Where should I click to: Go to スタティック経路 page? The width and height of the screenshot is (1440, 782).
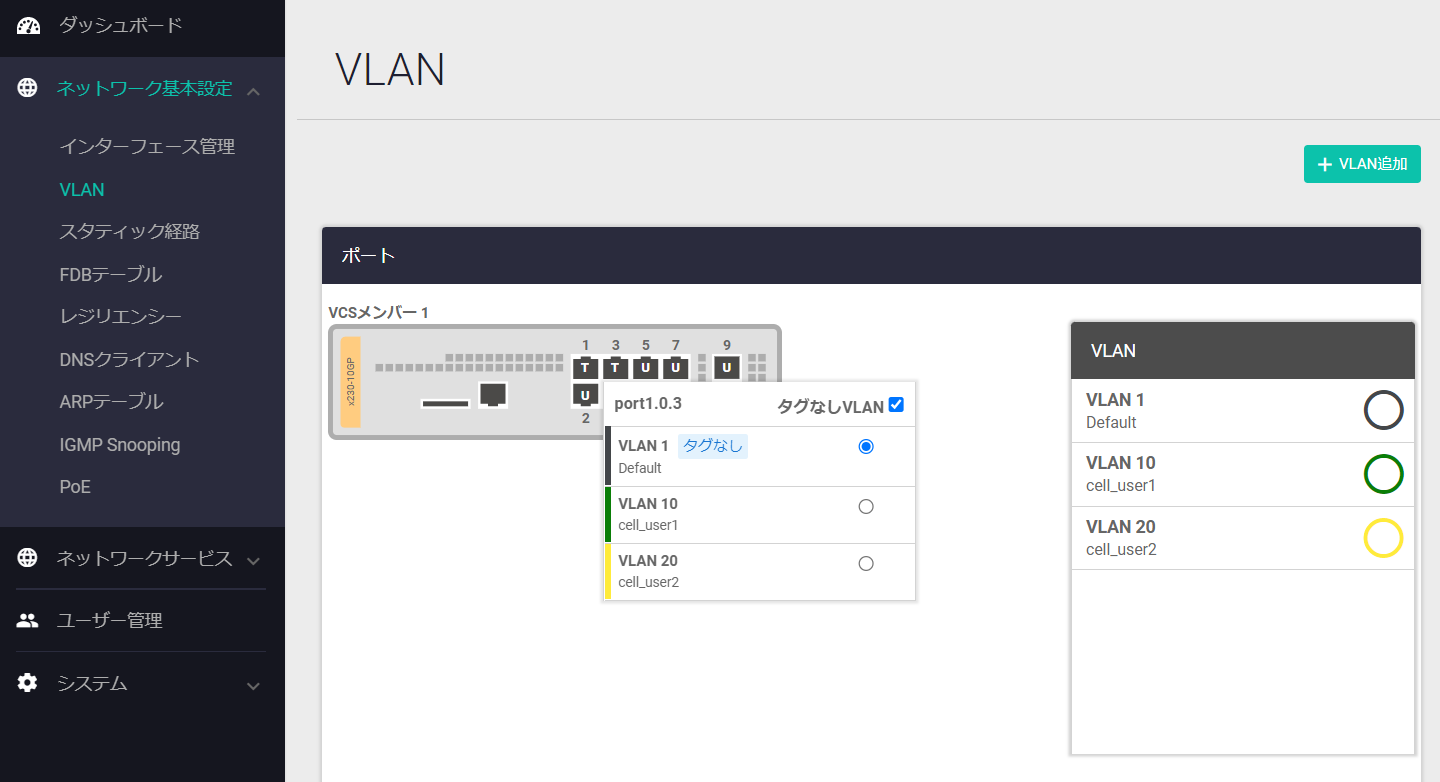tap(130, 231)
